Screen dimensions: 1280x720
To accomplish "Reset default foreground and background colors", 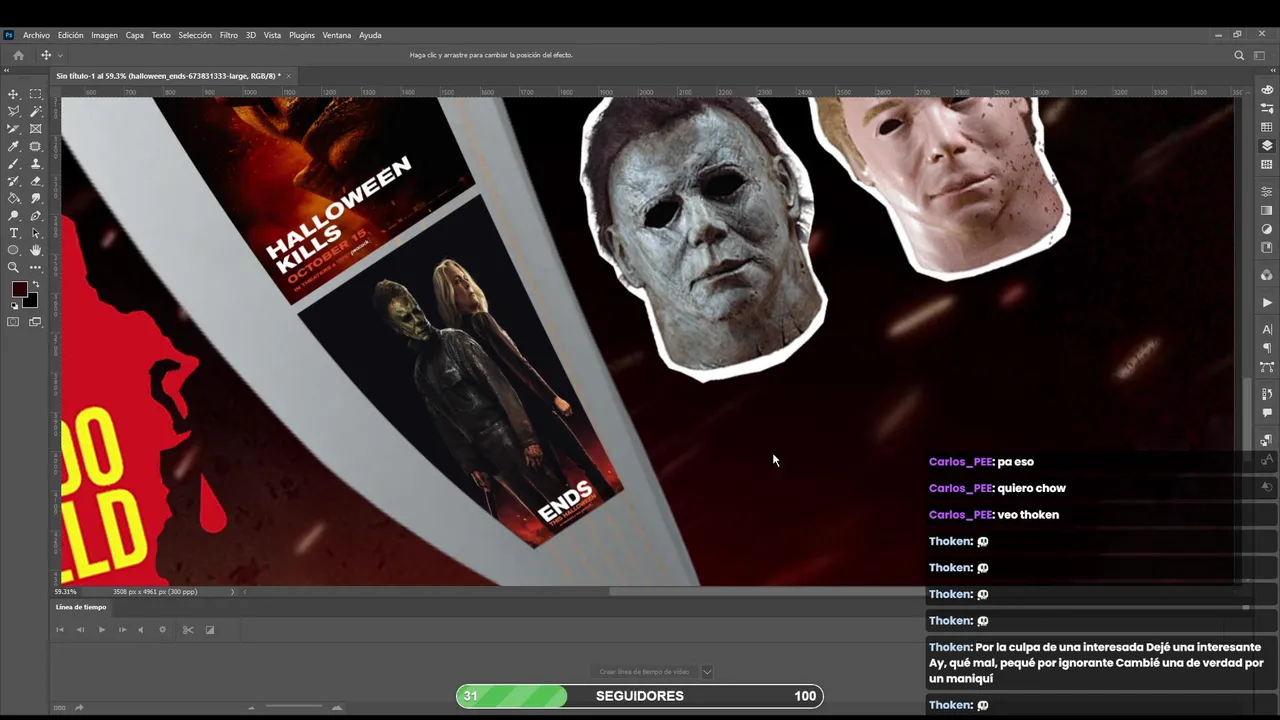I will 14,306.
